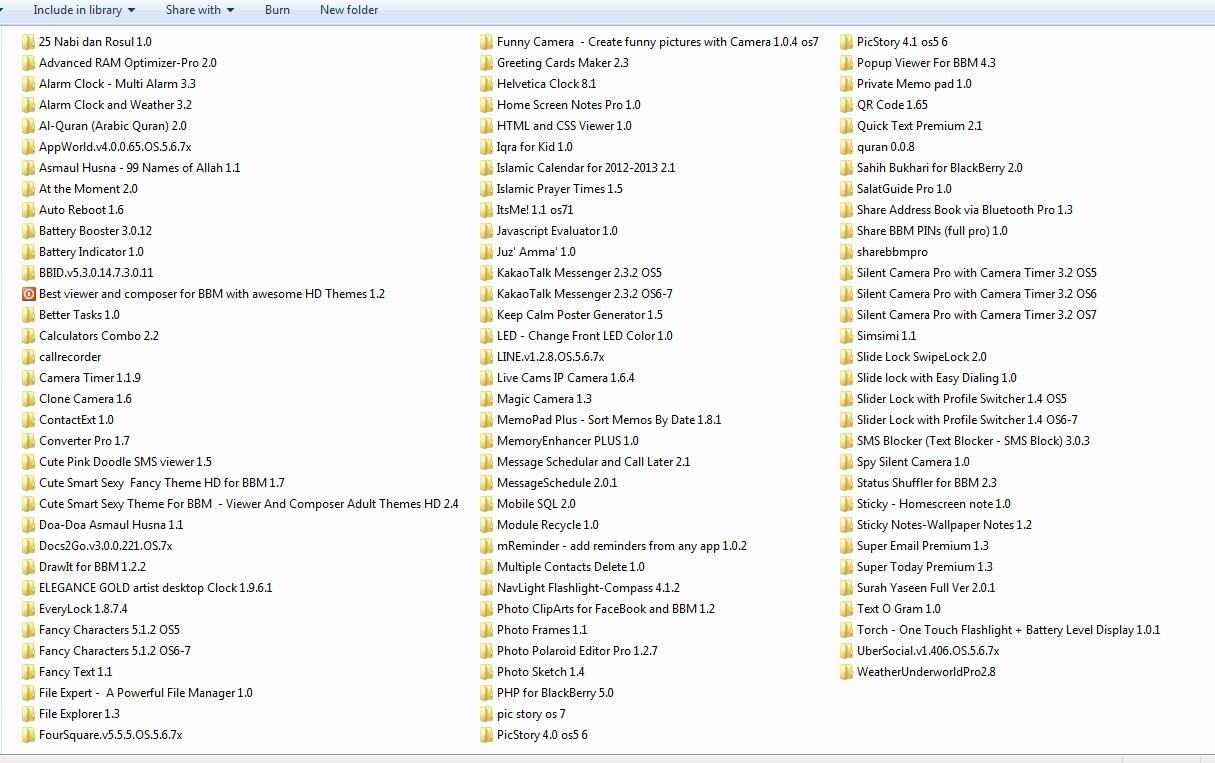This screenshot has height=763, width=1215.
Task: Click 'Better Tasks 1.0' folder name
Action: 79,315
